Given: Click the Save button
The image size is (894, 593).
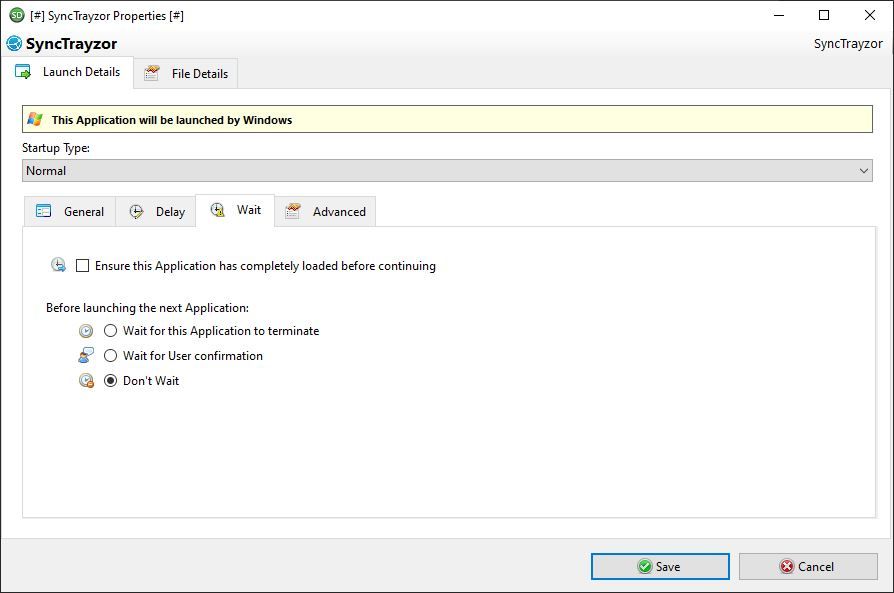Looking at the screenshot, I should pos(659,565).
